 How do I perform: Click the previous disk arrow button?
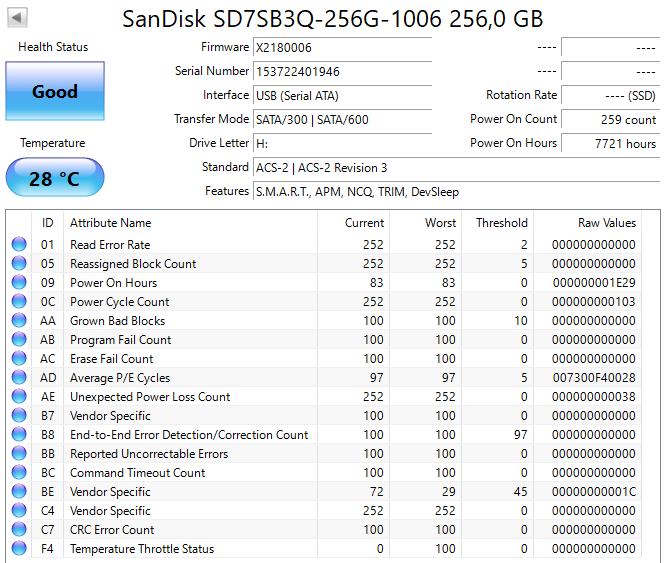pos(18,18)
